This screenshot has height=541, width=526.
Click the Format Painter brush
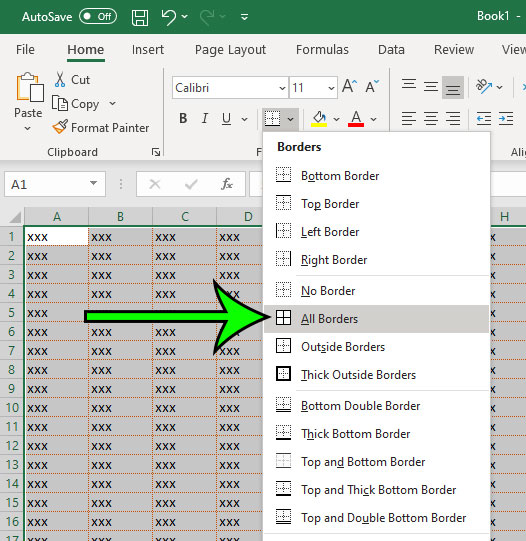point(60,127)
